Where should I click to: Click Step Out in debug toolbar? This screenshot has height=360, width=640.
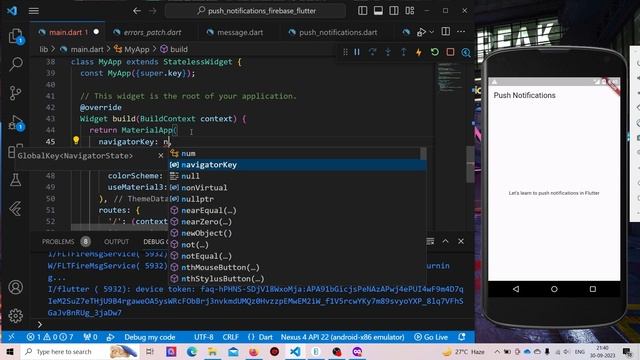pos(403,52)
